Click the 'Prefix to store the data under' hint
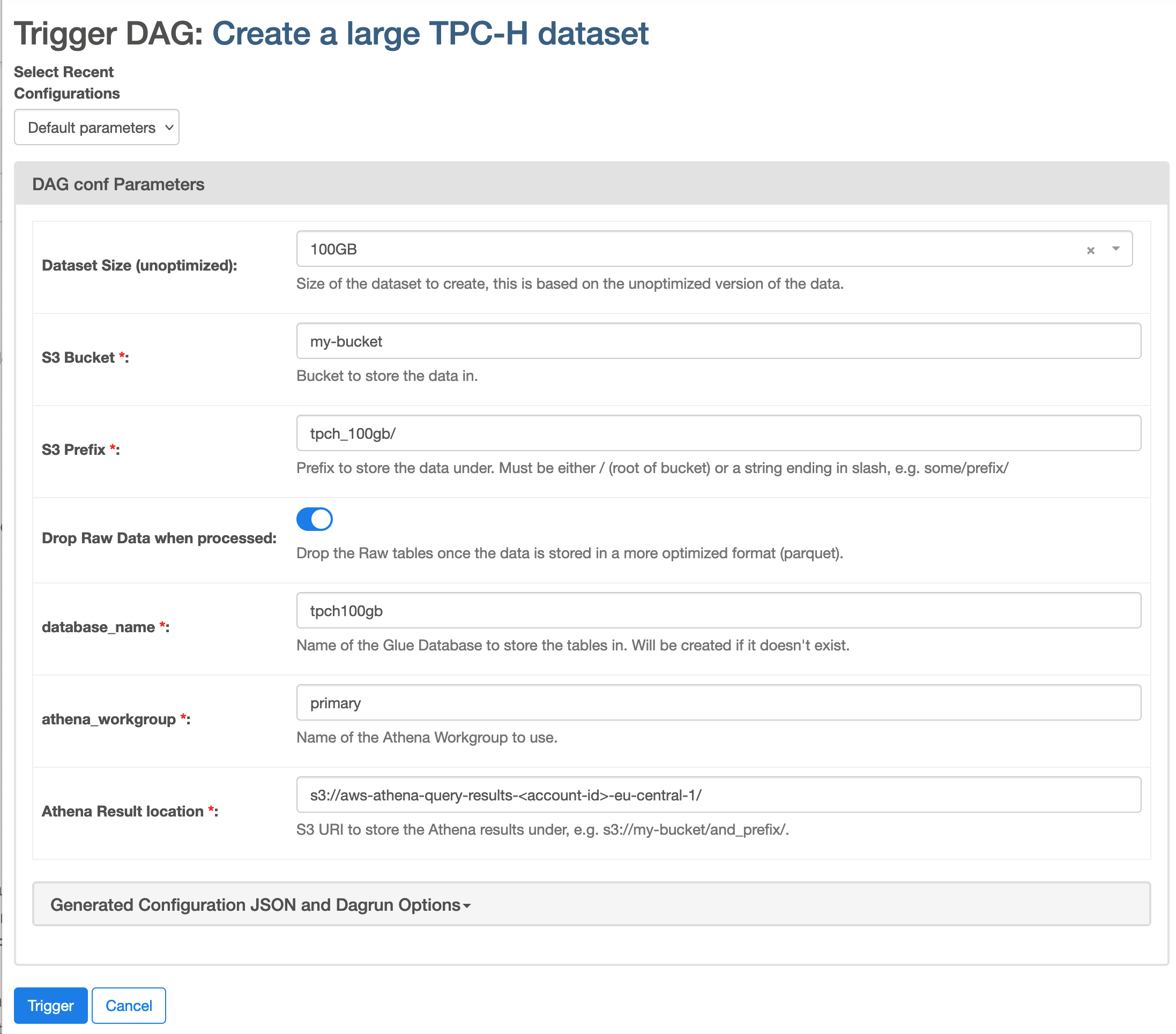This screenshot has width=1176, height=1034. coord(652,468)
